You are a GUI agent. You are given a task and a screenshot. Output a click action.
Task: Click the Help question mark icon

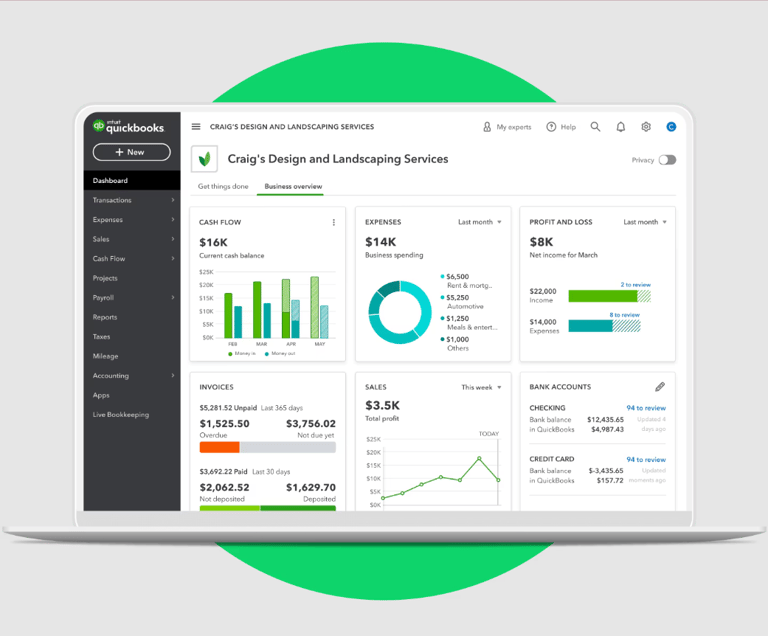coord(551,127)
